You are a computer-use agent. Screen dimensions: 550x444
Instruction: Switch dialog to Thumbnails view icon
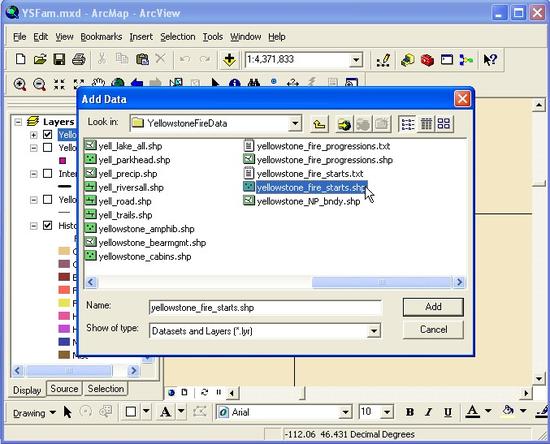[x=444, y=124]
